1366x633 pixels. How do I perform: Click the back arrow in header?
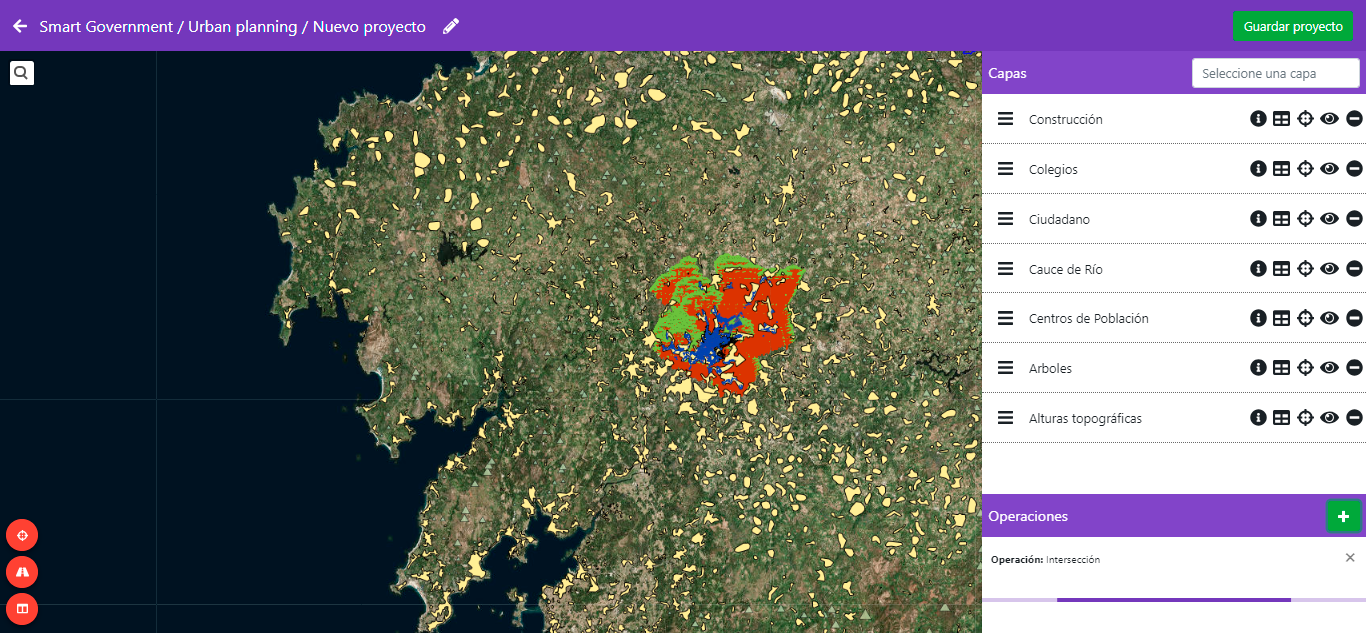click(20, 26)
